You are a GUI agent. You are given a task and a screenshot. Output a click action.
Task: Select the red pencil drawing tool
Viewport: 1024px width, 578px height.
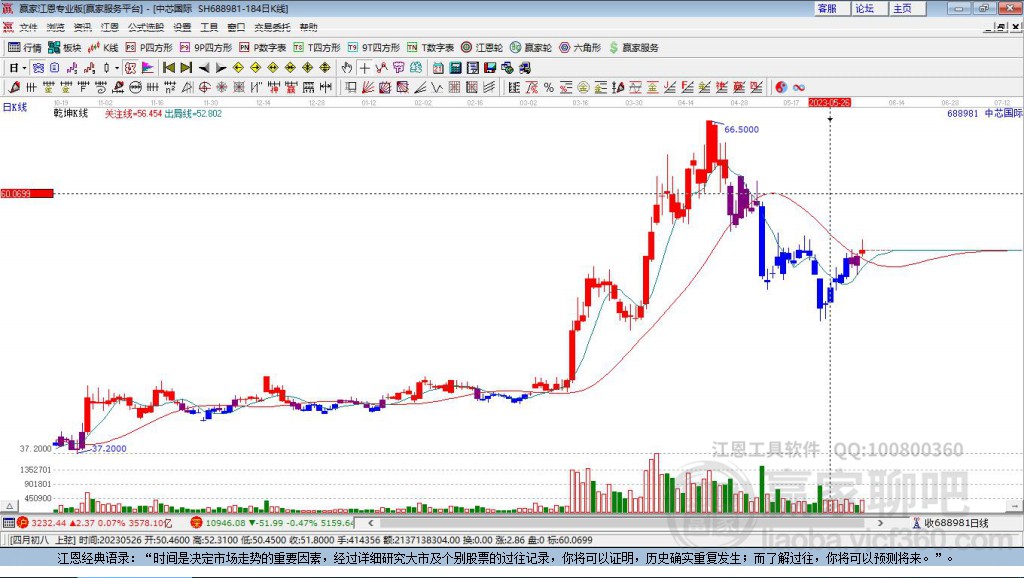coord(14,88)
